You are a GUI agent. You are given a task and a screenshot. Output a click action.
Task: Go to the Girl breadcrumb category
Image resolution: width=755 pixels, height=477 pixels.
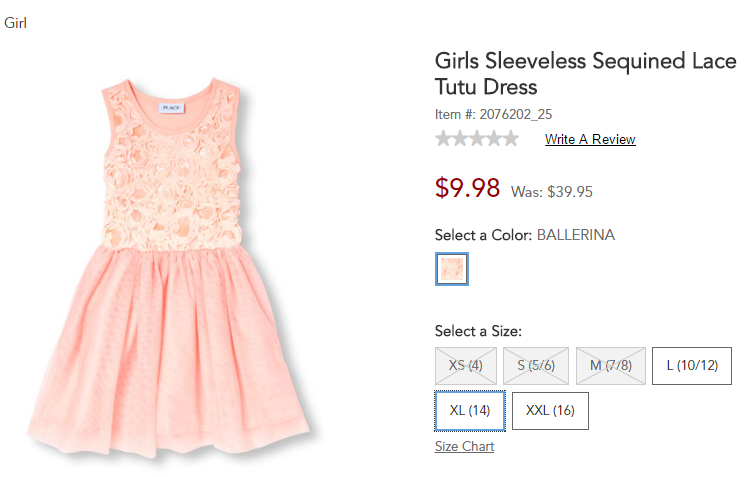pyautogui.click(x=15, y=23)
